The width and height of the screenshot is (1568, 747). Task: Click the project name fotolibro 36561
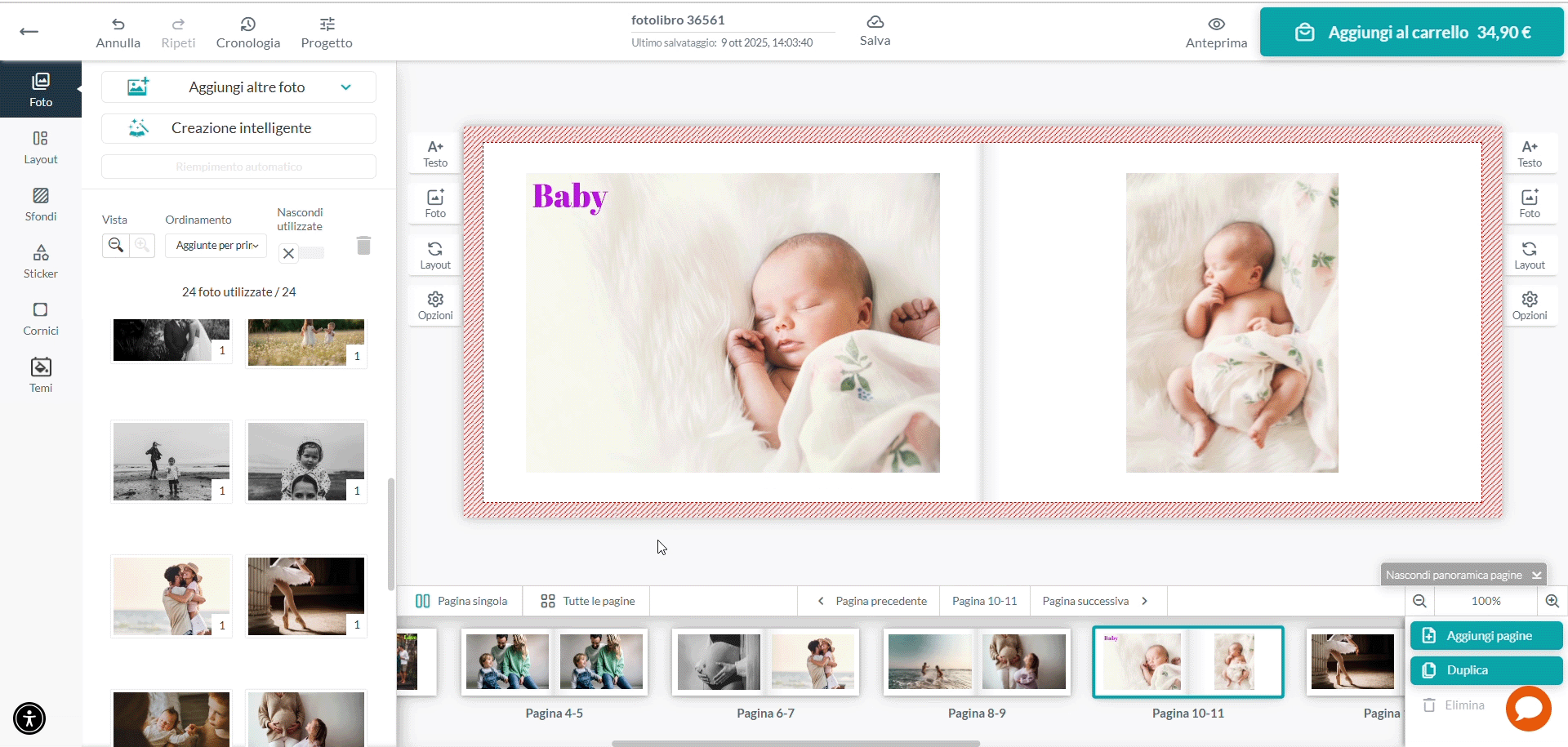coord(678,20)
